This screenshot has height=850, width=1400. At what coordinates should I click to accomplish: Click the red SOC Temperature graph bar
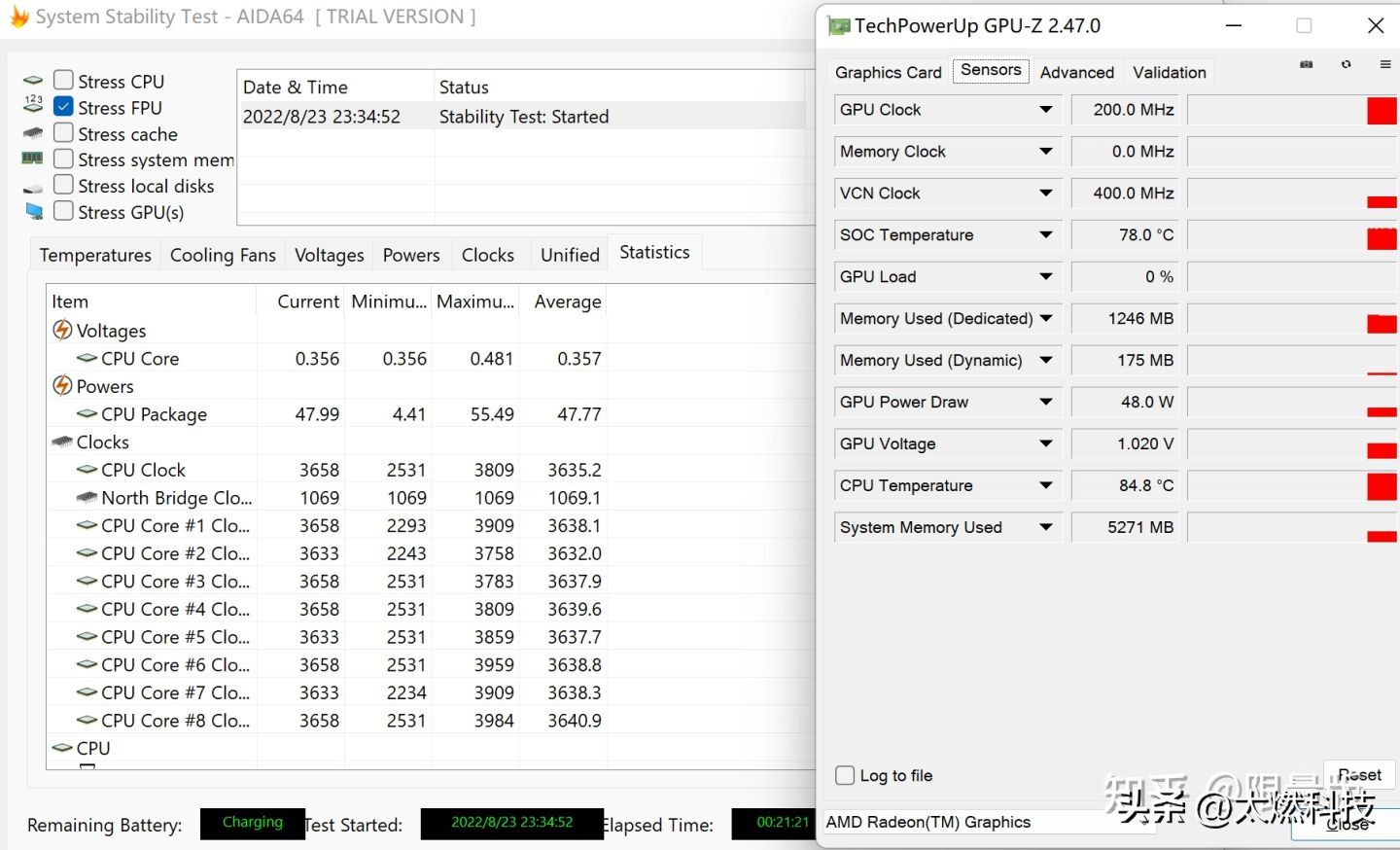pyautogui.click(x=1381, y=237)
